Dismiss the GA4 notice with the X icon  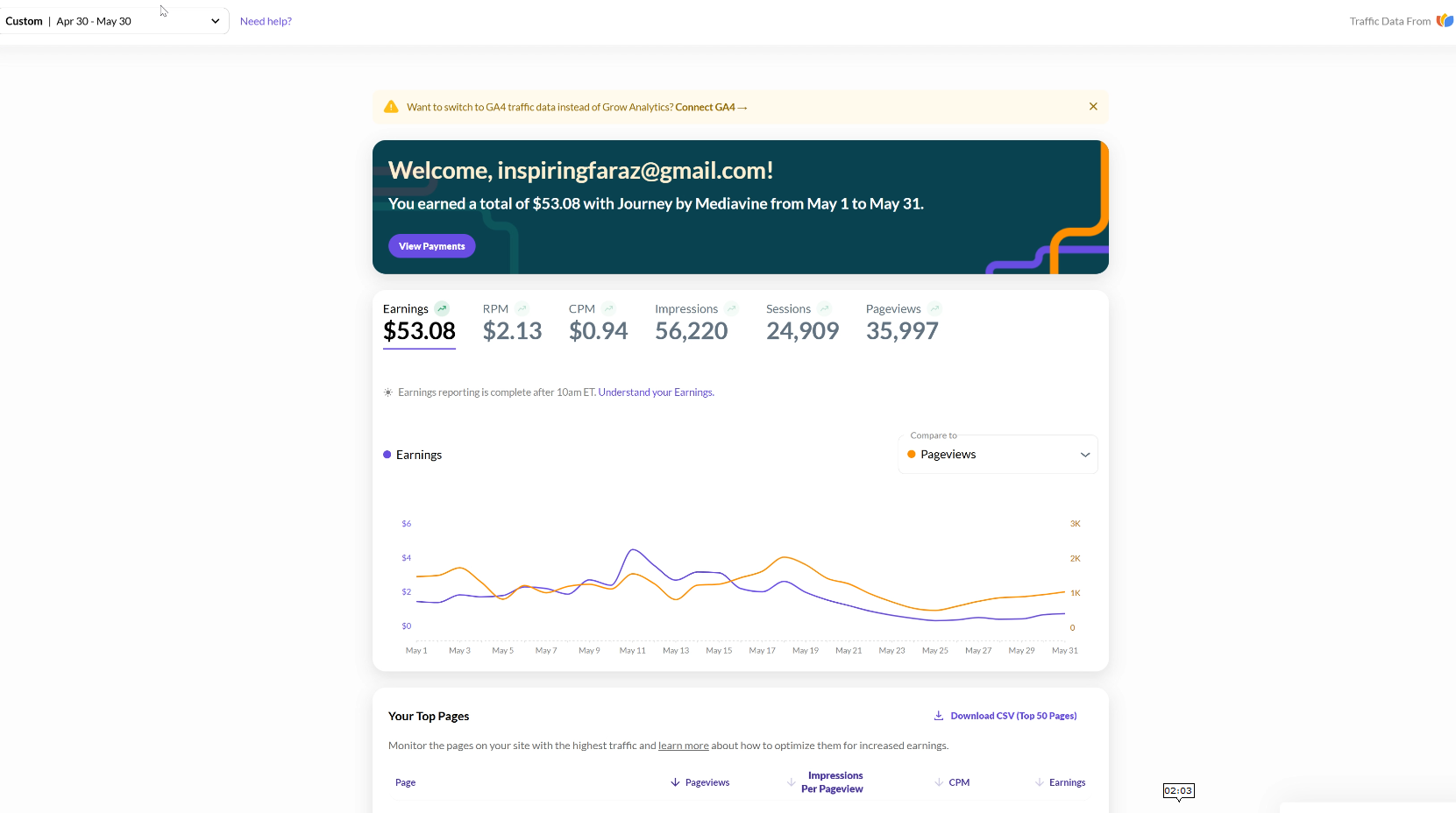tap(1093, 106)
